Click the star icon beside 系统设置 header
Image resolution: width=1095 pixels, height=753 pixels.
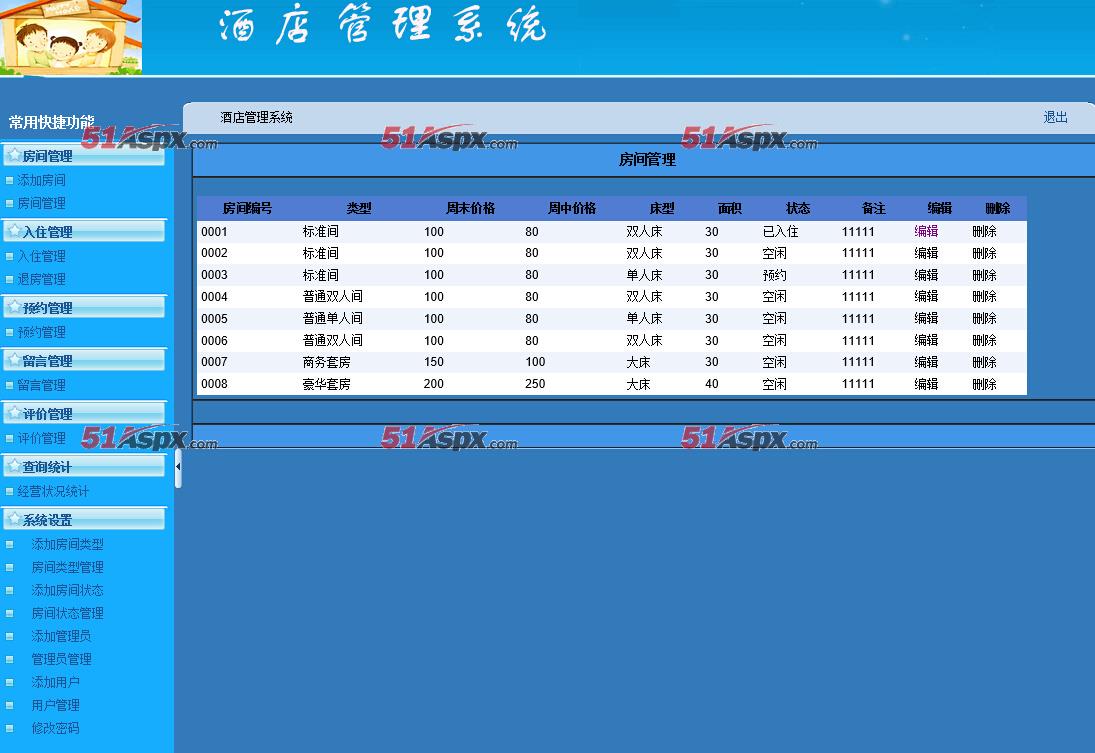tap(13, 519)
